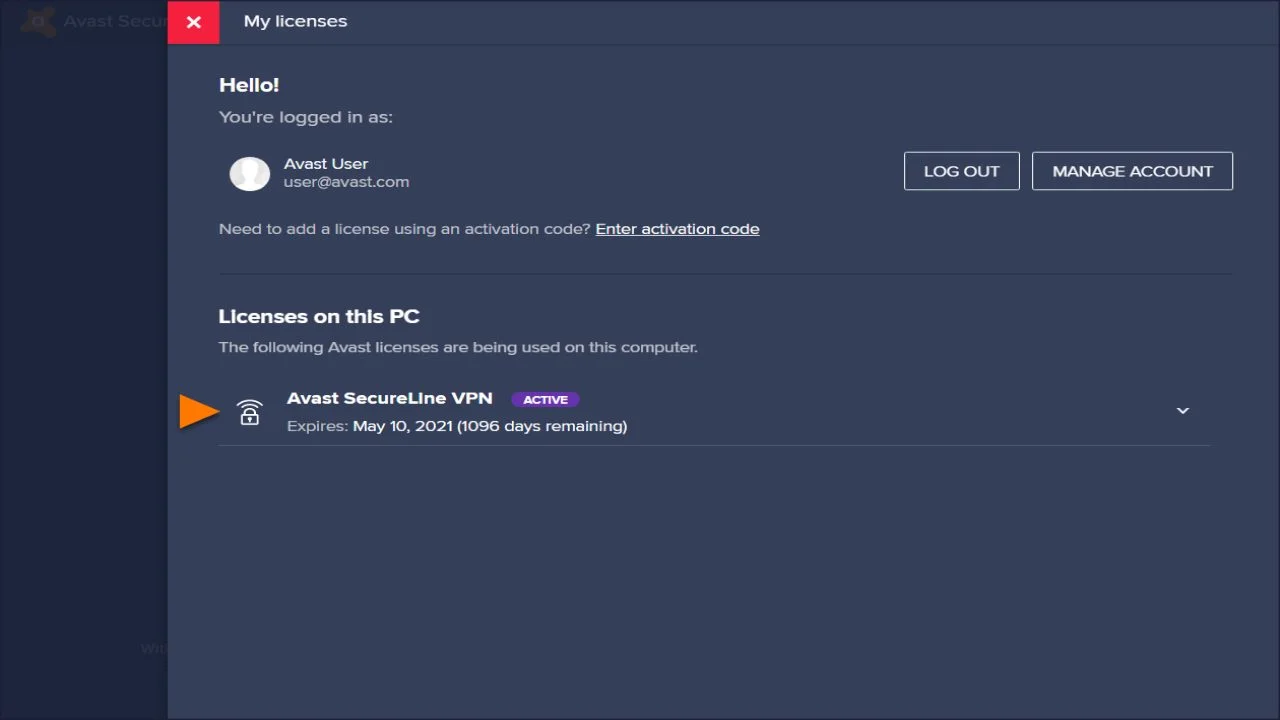
Task: Open MANAGE ACCOUNT
Action: click(1132, 171)
